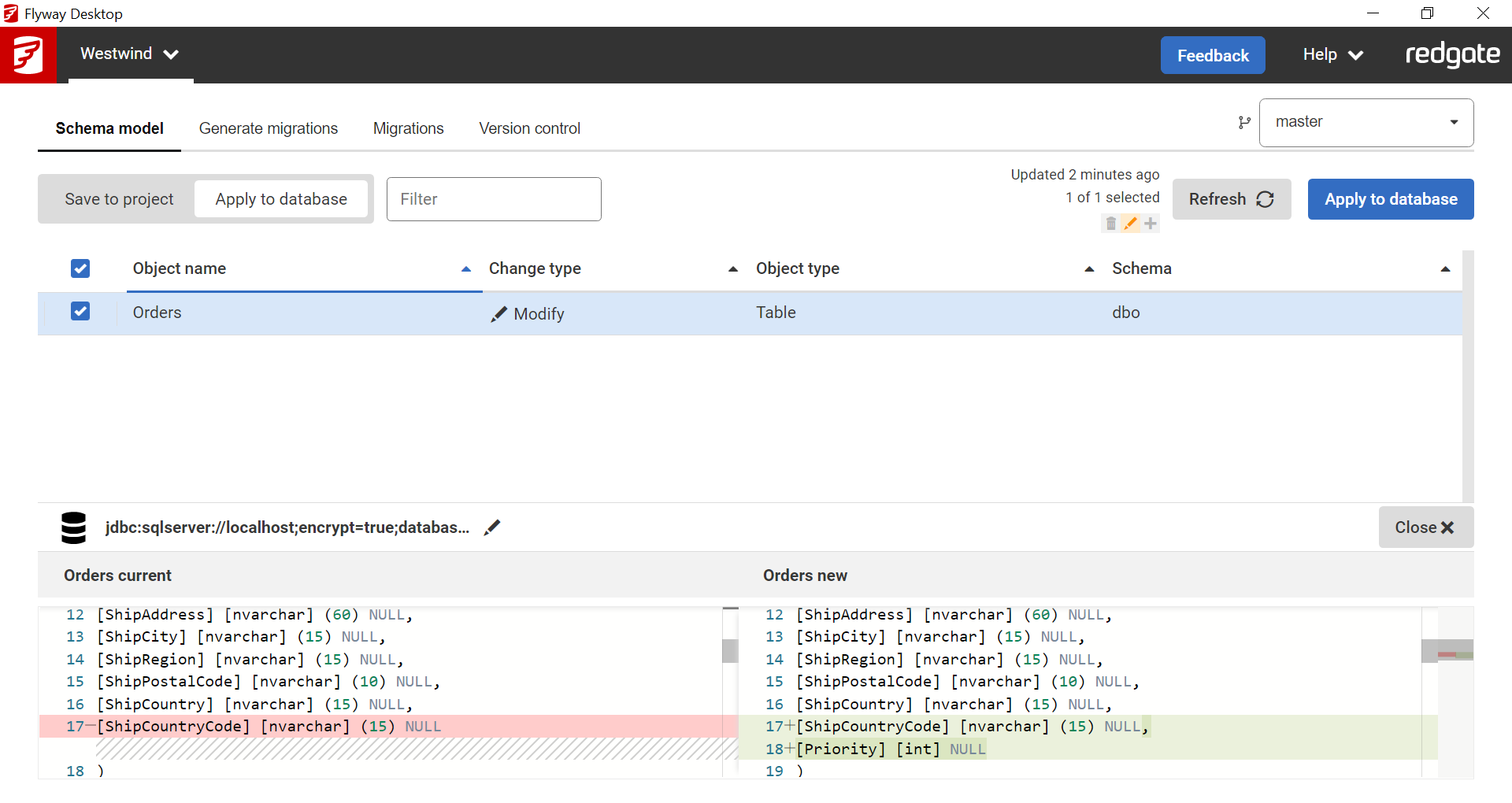Click the git branch icon beside master
1512x803 pixels.
click(x=1244, y=123)
